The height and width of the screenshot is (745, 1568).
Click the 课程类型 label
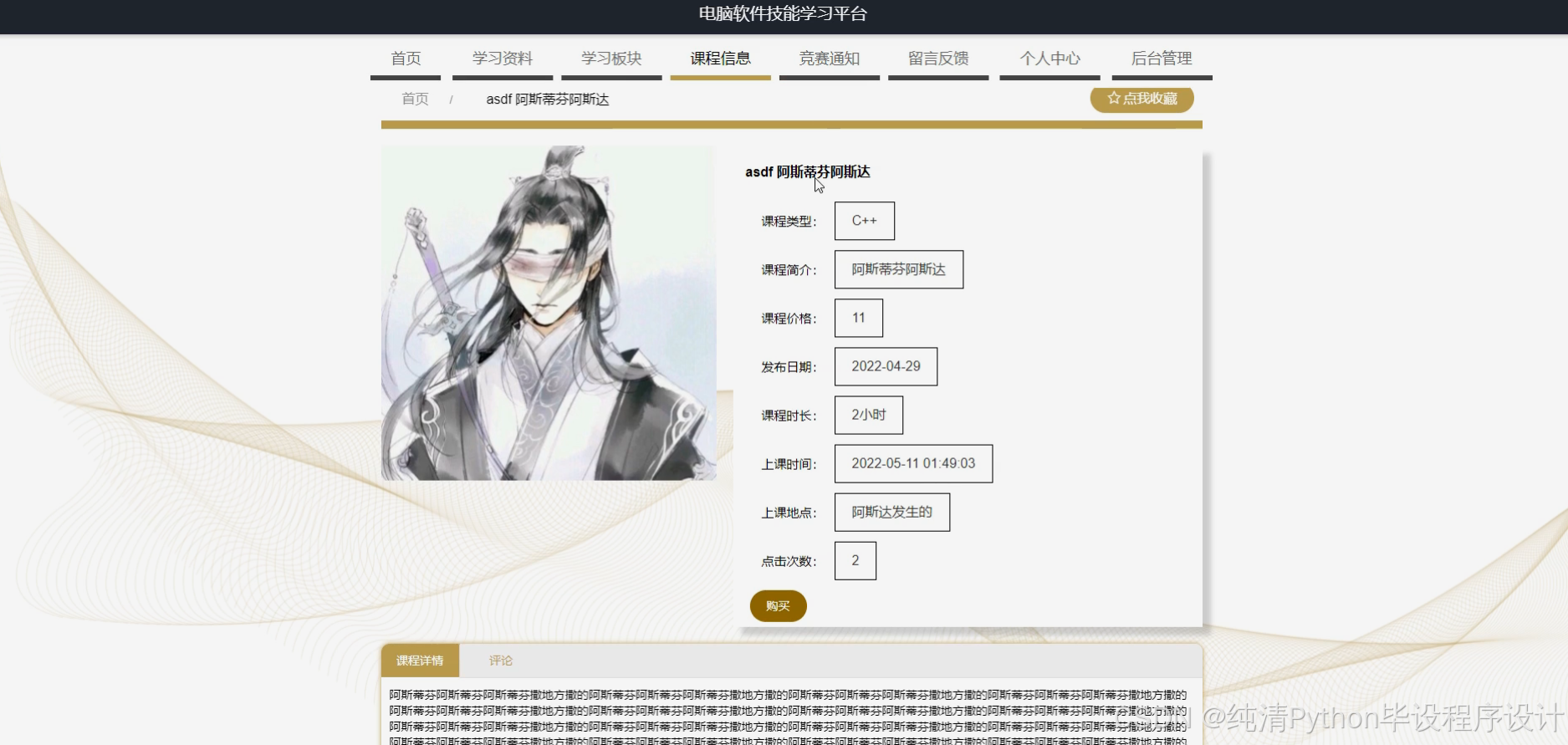[x=789, y=222]
